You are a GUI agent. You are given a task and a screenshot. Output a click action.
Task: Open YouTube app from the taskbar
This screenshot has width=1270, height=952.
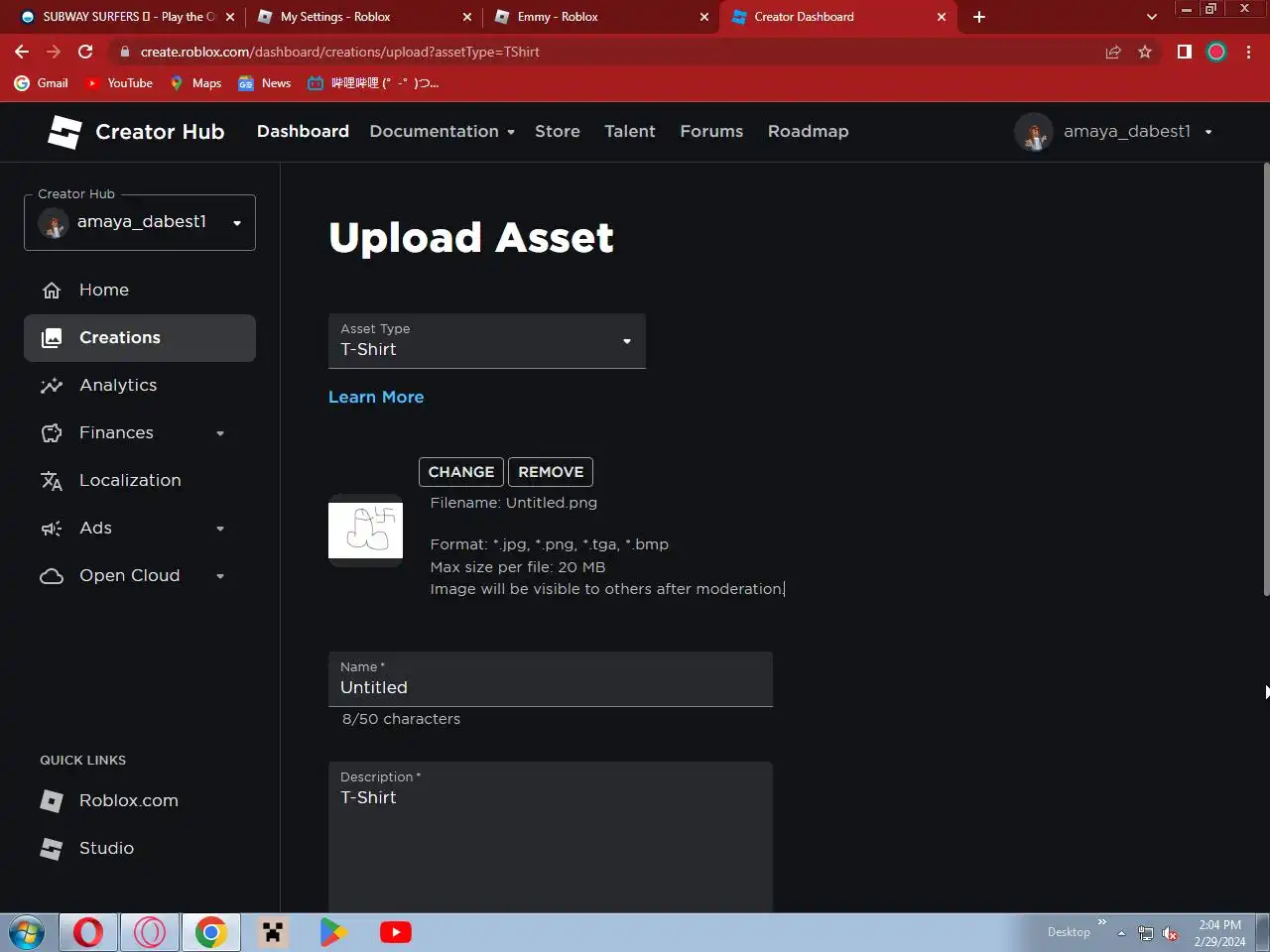(396, 933)
